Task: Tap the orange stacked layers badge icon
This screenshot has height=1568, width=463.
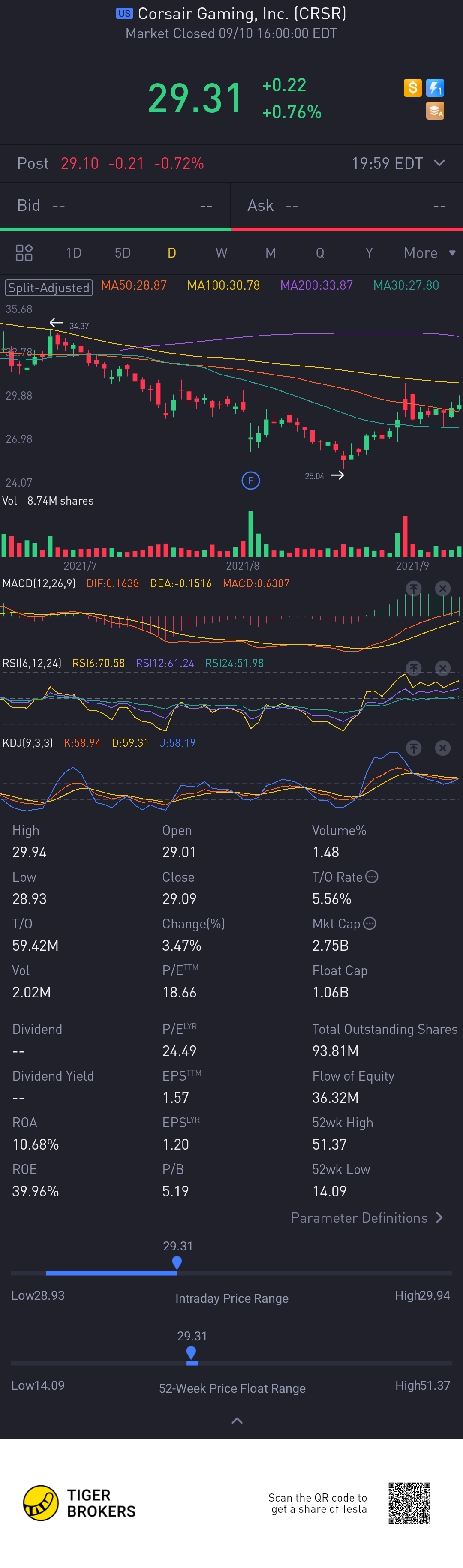Action: click(x=435, y=111)
